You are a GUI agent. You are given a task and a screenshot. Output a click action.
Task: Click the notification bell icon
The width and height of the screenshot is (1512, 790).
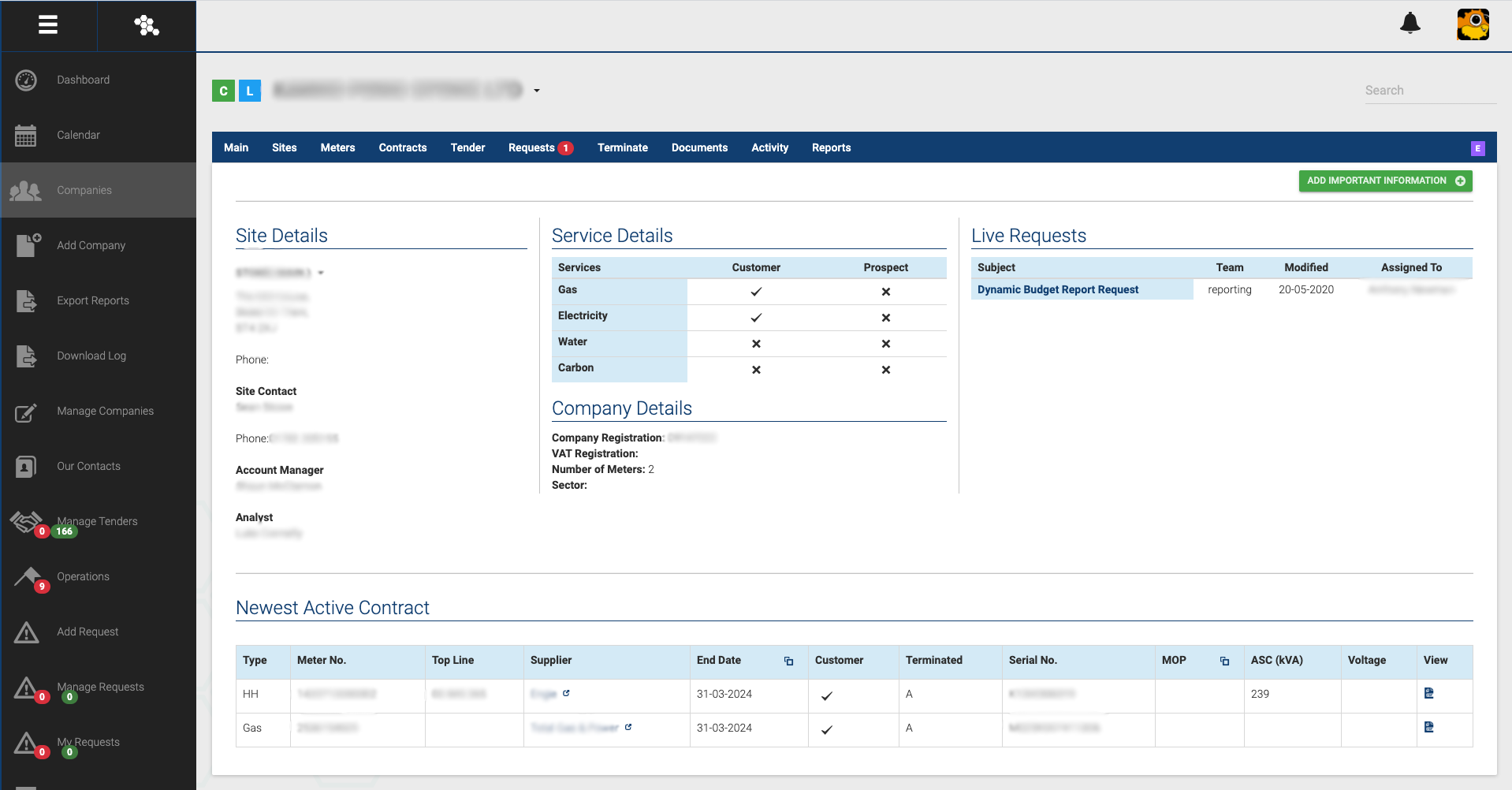1410,24
